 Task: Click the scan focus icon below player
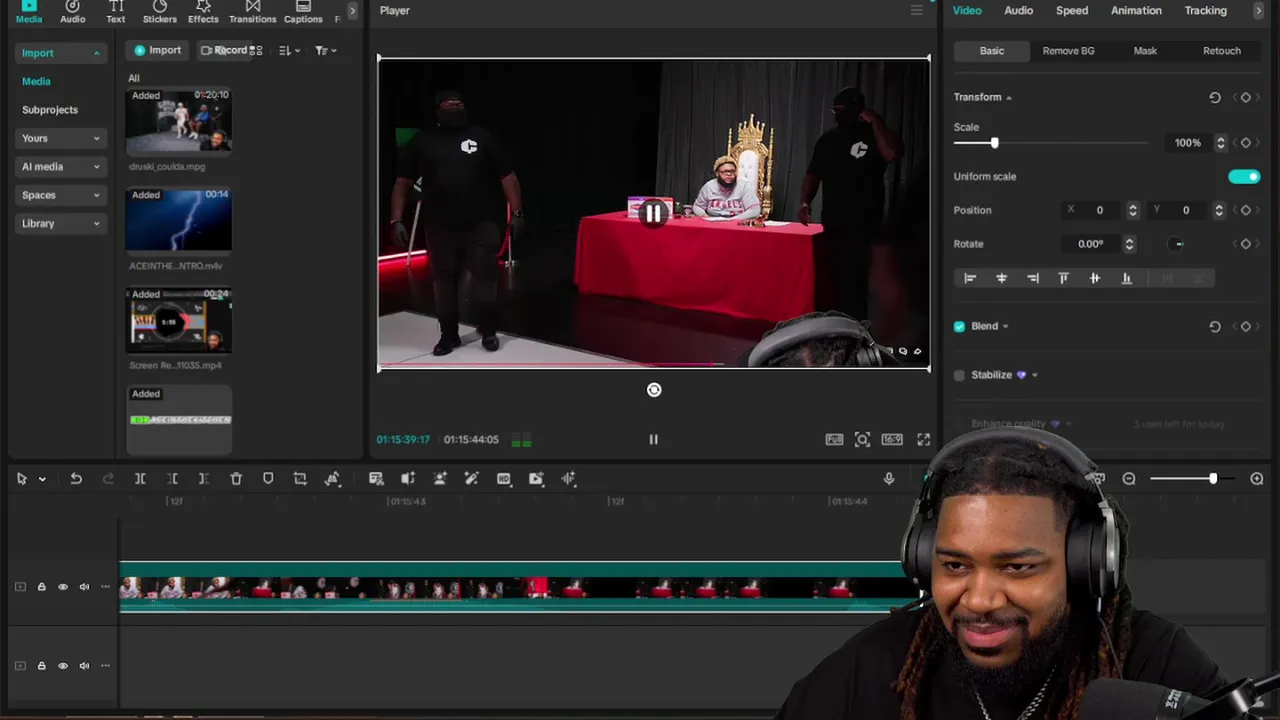(x=862, y=439)
